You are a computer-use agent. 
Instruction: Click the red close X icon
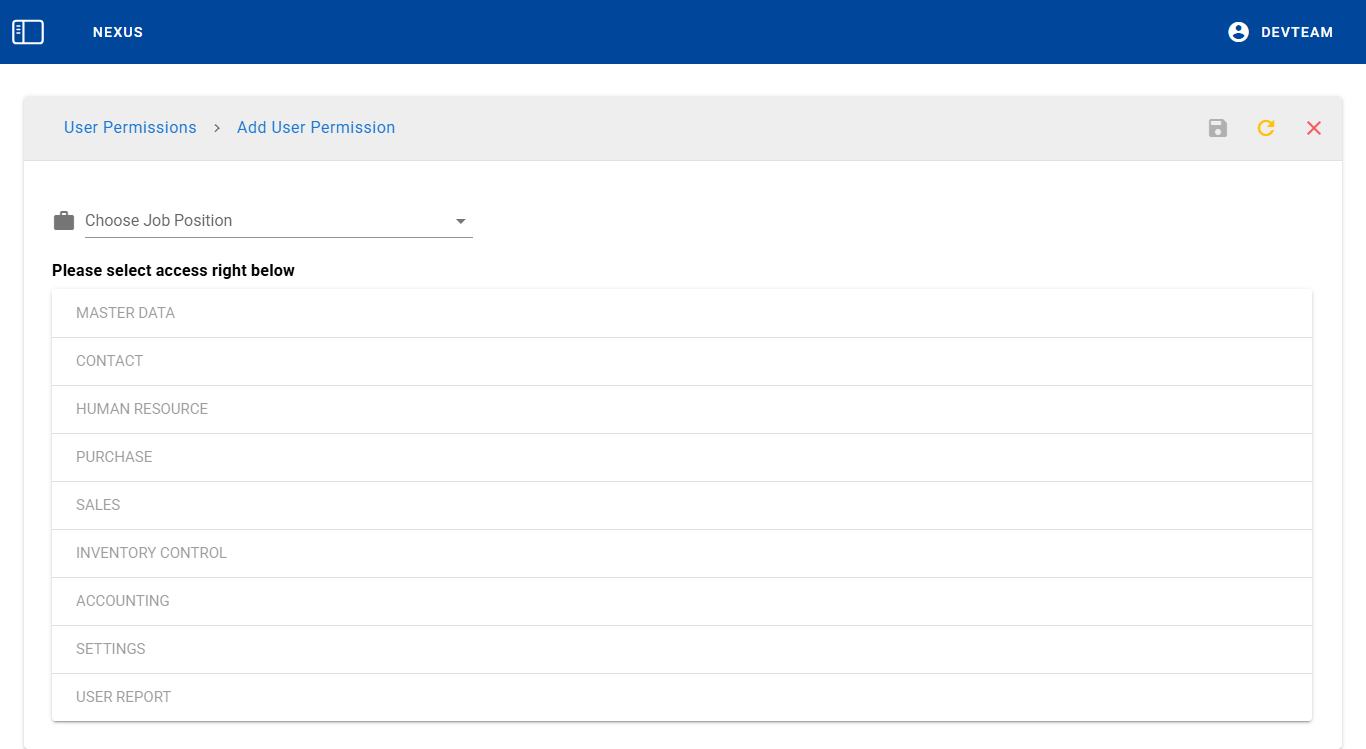pos(1314,128)
